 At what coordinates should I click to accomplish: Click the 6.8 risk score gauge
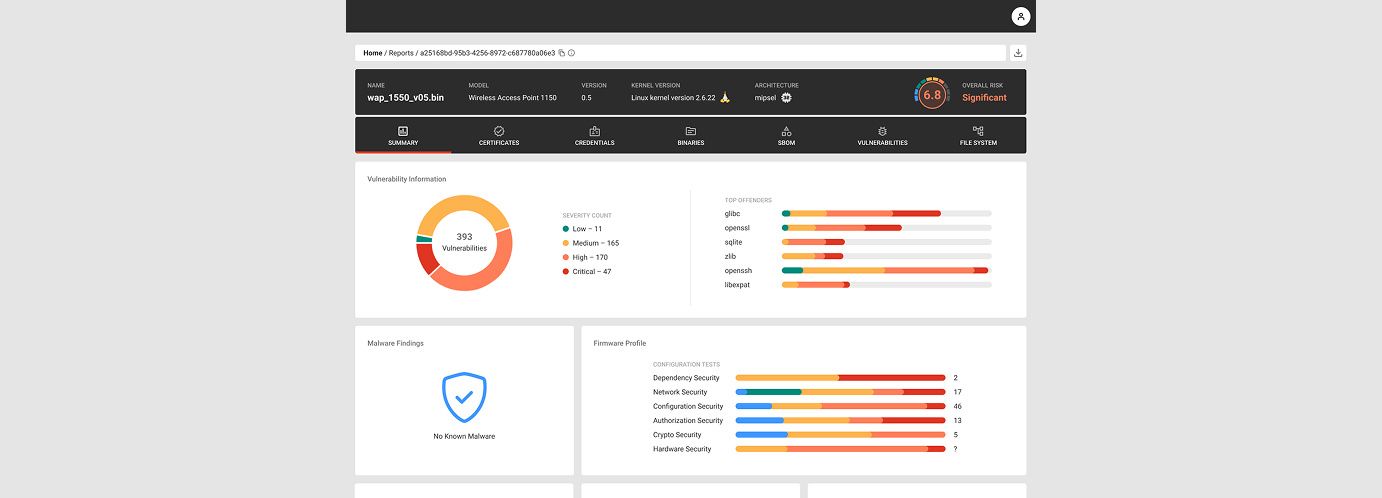click(932, 95)
